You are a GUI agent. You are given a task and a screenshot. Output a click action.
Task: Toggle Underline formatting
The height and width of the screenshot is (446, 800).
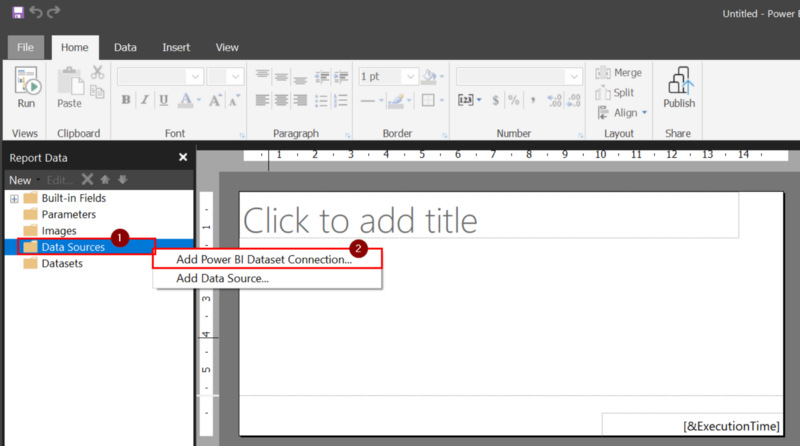tap(163, 100)
